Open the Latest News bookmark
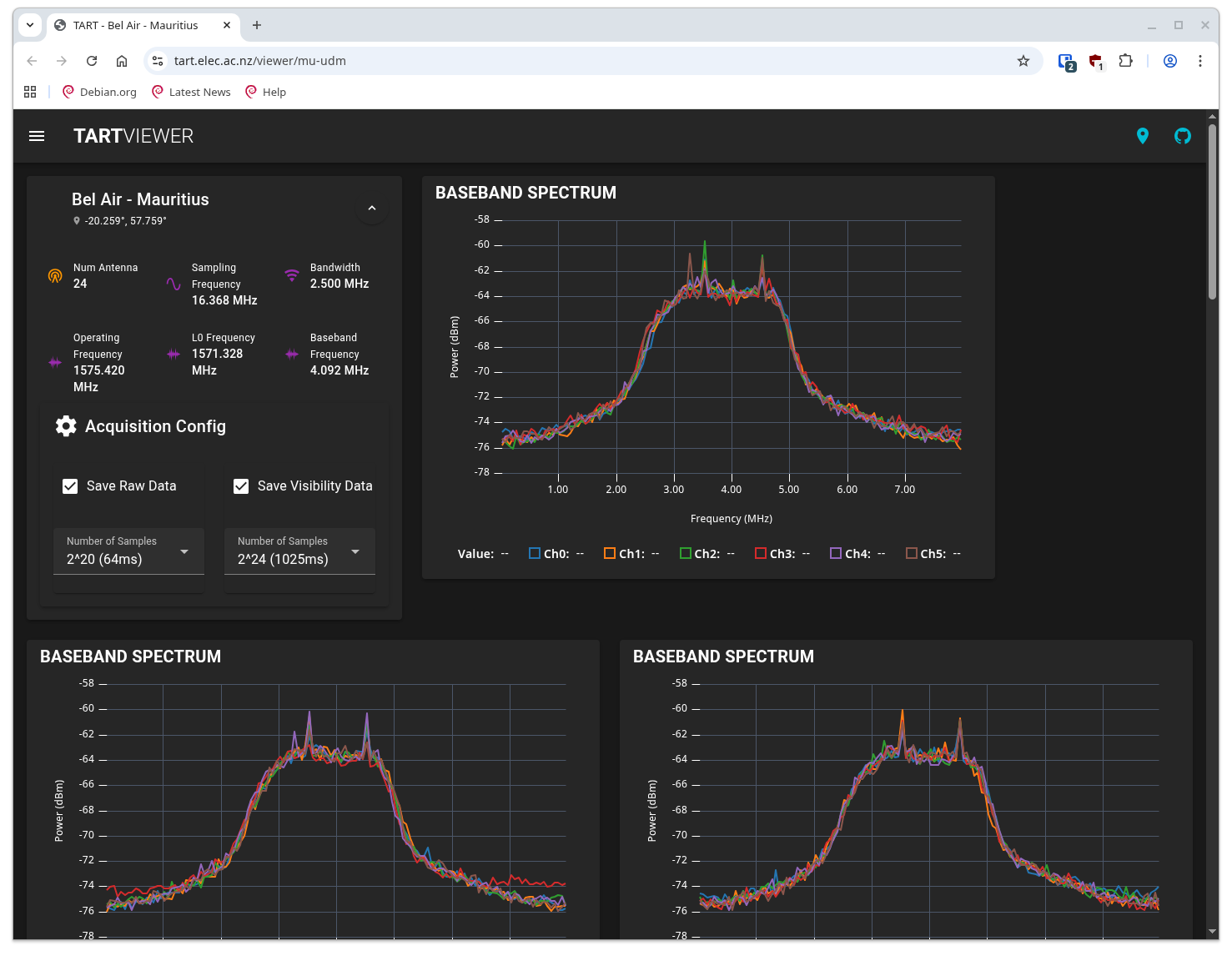Image resolution: width=1232 pixels, height=966 pixels. [x=190, y=92]
